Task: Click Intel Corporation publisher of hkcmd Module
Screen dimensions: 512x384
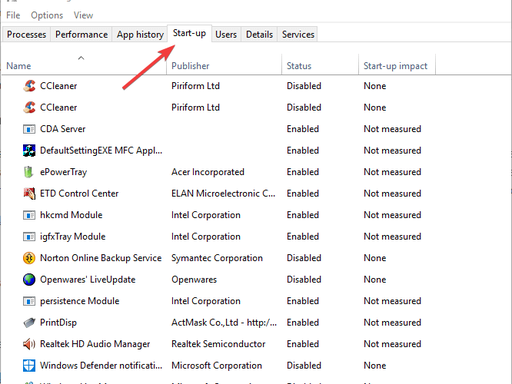Action: (206, 215)
